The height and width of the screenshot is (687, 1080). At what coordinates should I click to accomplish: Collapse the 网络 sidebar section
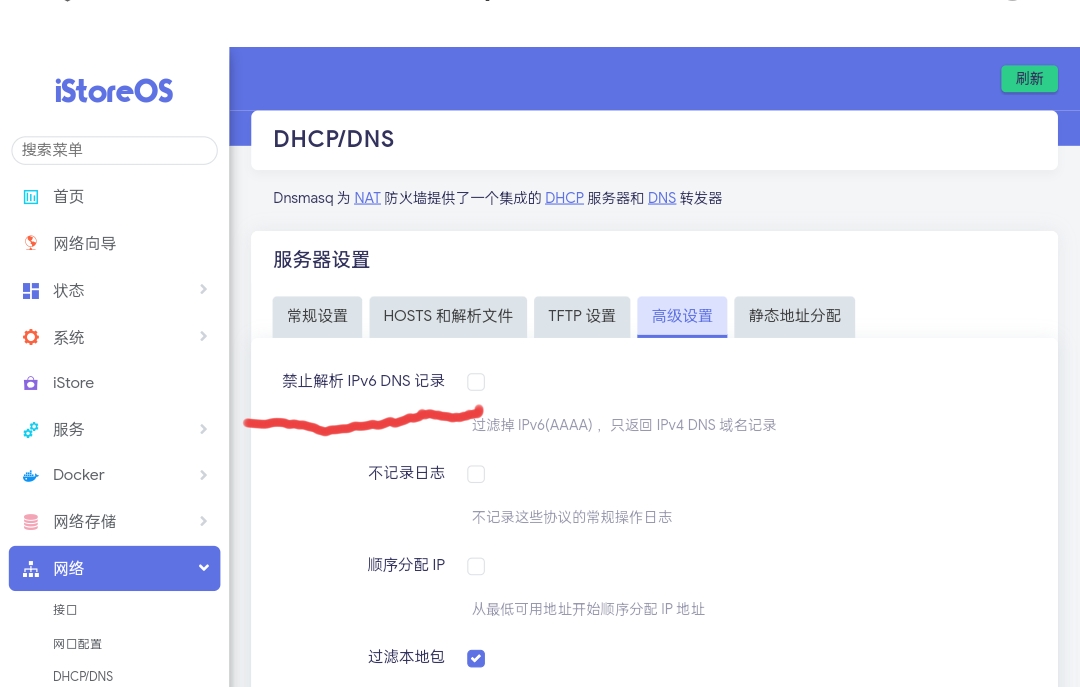coord(203,568)
